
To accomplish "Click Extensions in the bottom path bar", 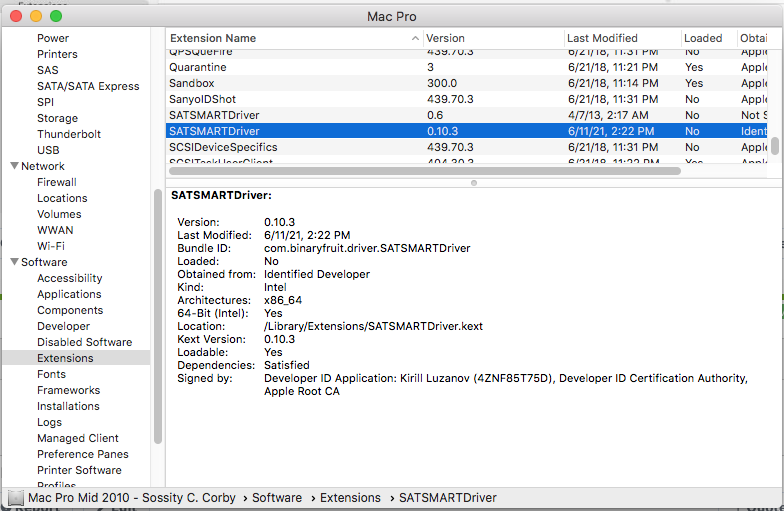I will click(x=350, y=498).
